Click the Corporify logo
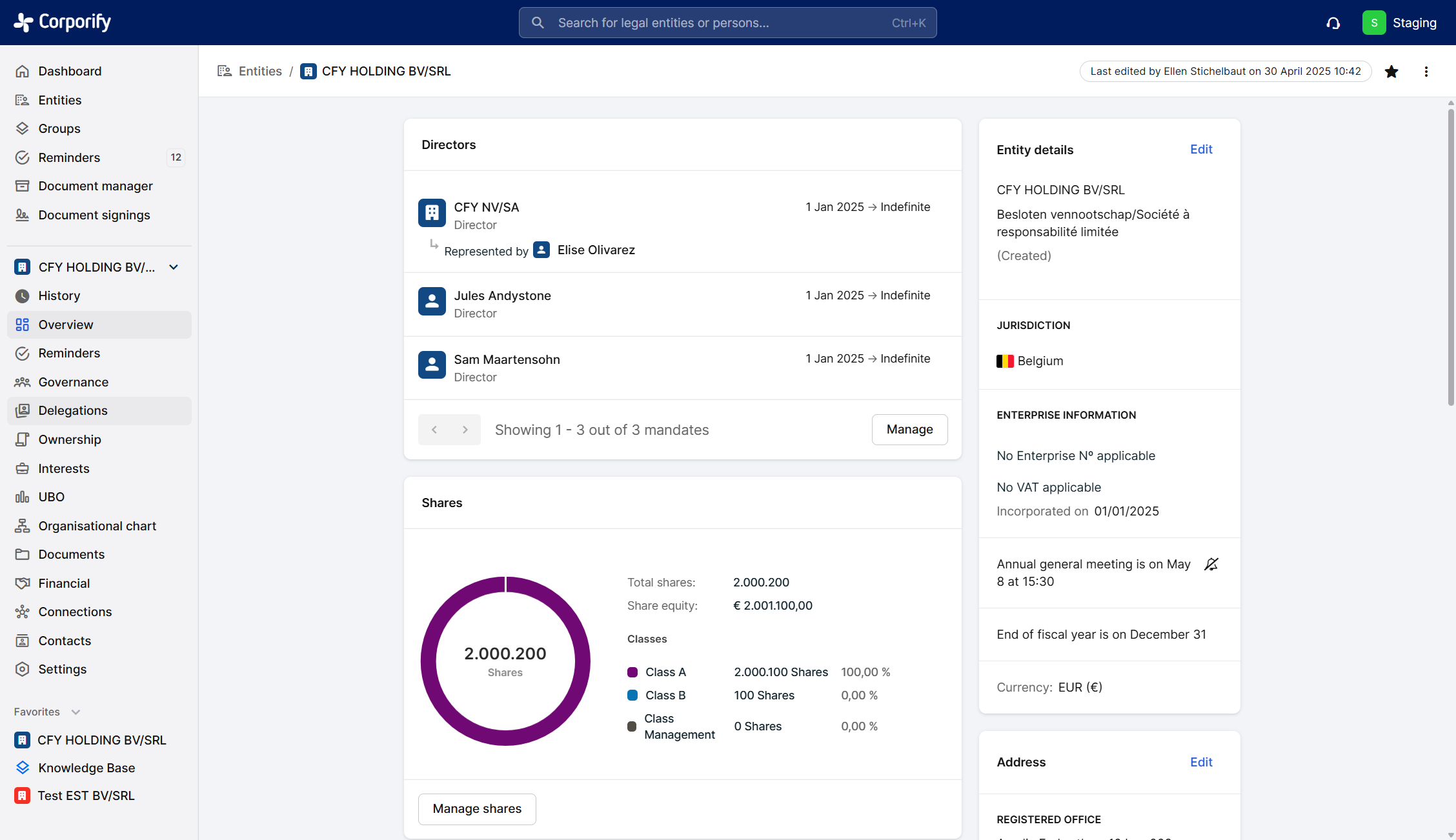 click(63, 22)
